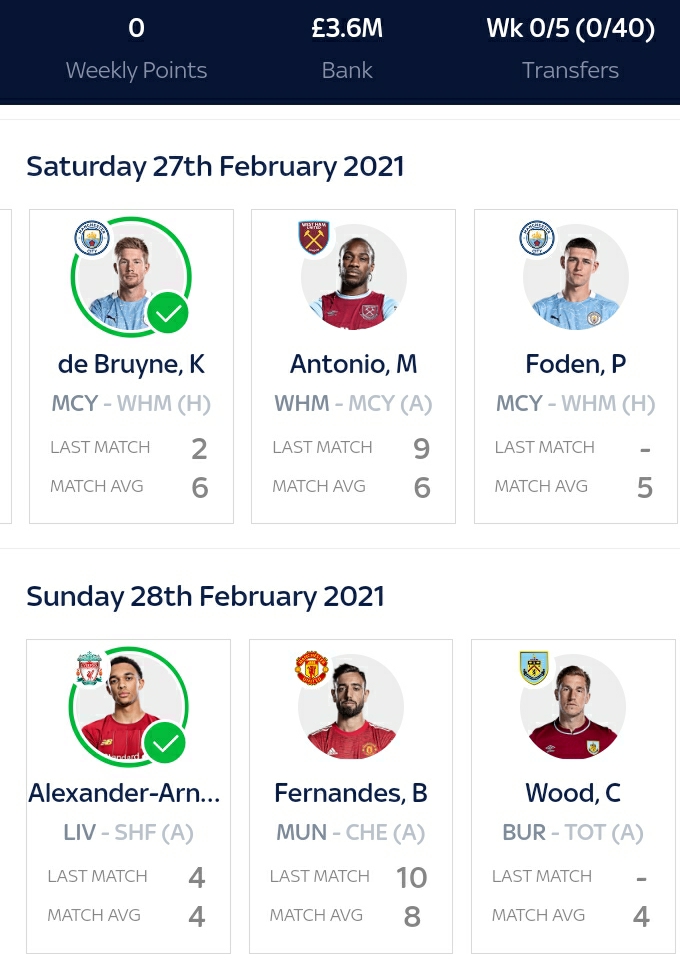
Task: Click Burnley crest on Wood card
Action: 535,669
